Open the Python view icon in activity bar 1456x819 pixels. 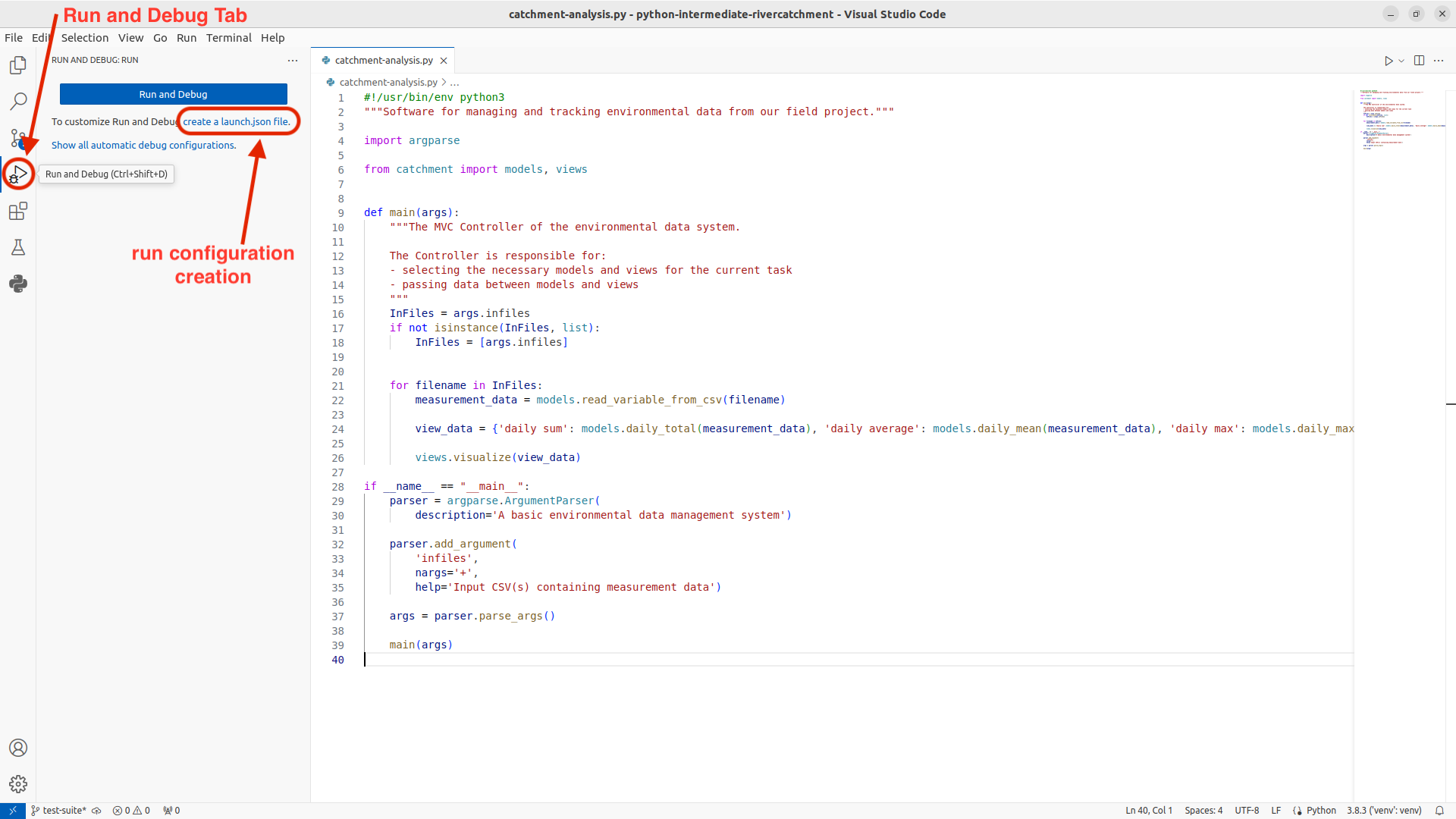pos(18,284)
